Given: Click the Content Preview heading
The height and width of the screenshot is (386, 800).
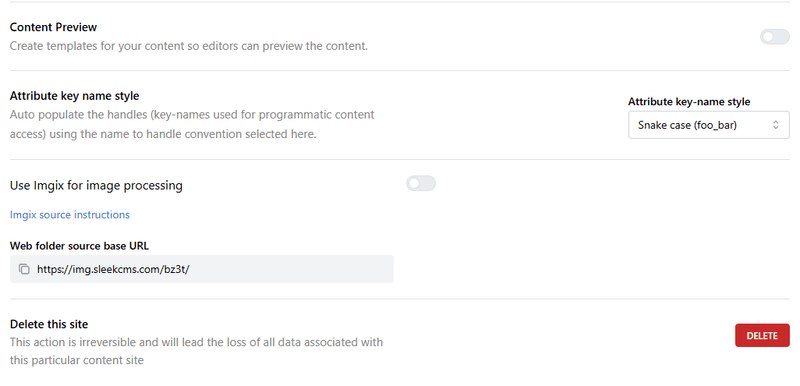Looking at the screenshot, I should point(54,27).
